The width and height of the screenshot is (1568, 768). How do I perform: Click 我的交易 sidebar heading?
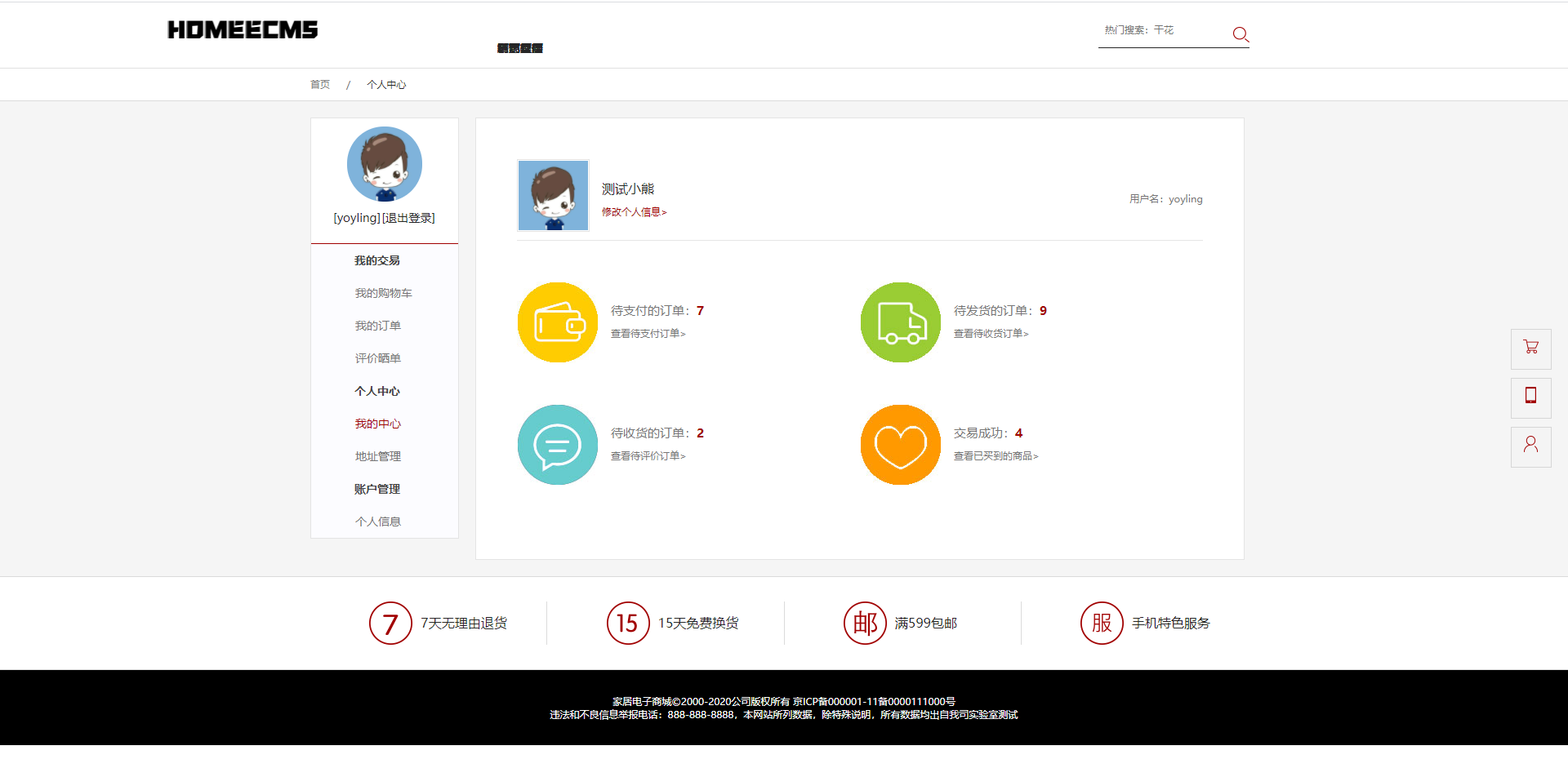point(377,260)
